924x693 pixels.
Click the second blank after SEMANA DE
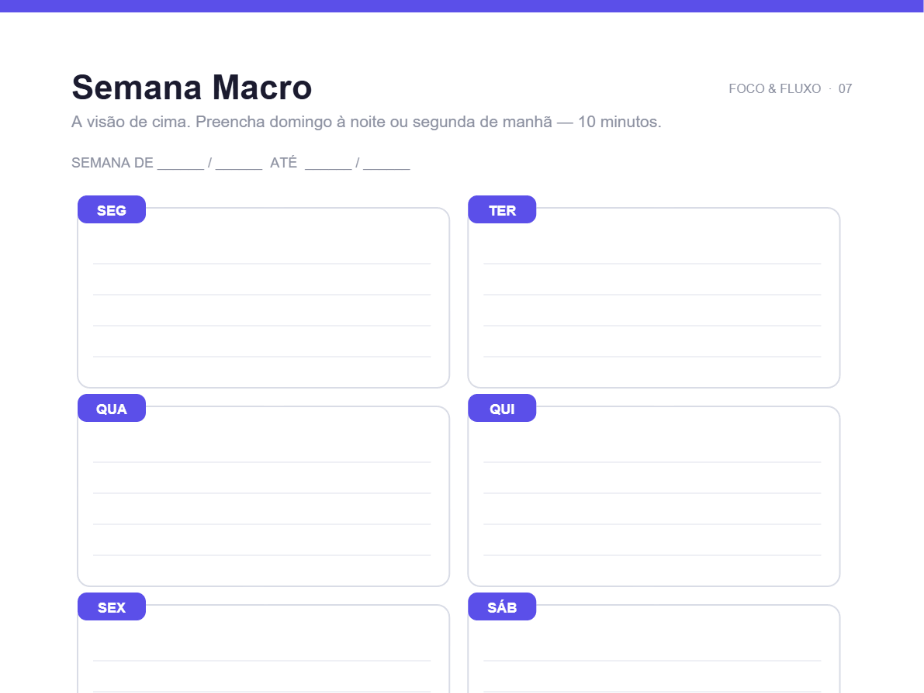point(239,164)
